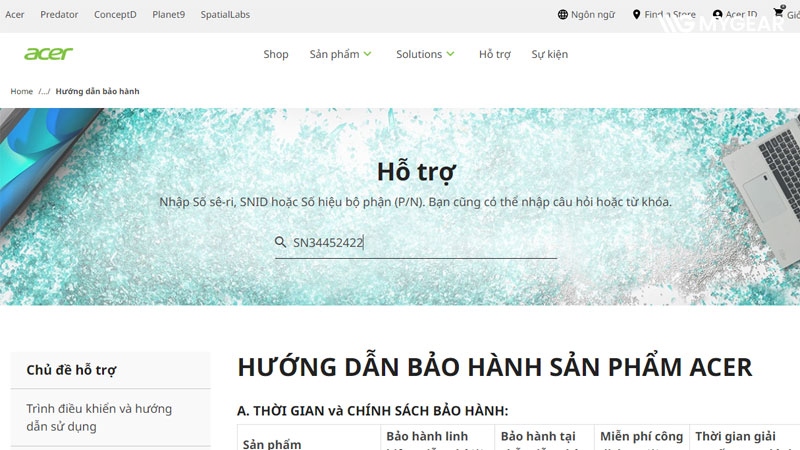Viewport: 800px width, 450px height.
Task: Go to Hỗ trợ in navigation
Action: click(494, 54)
